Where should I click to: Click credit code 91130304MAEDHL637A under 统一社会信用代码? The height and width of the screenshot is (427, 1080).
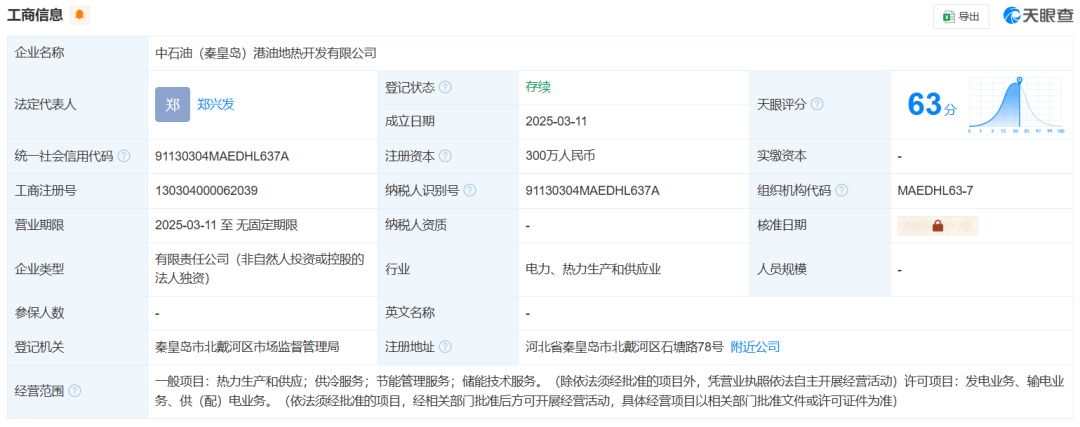click(222, 156)
